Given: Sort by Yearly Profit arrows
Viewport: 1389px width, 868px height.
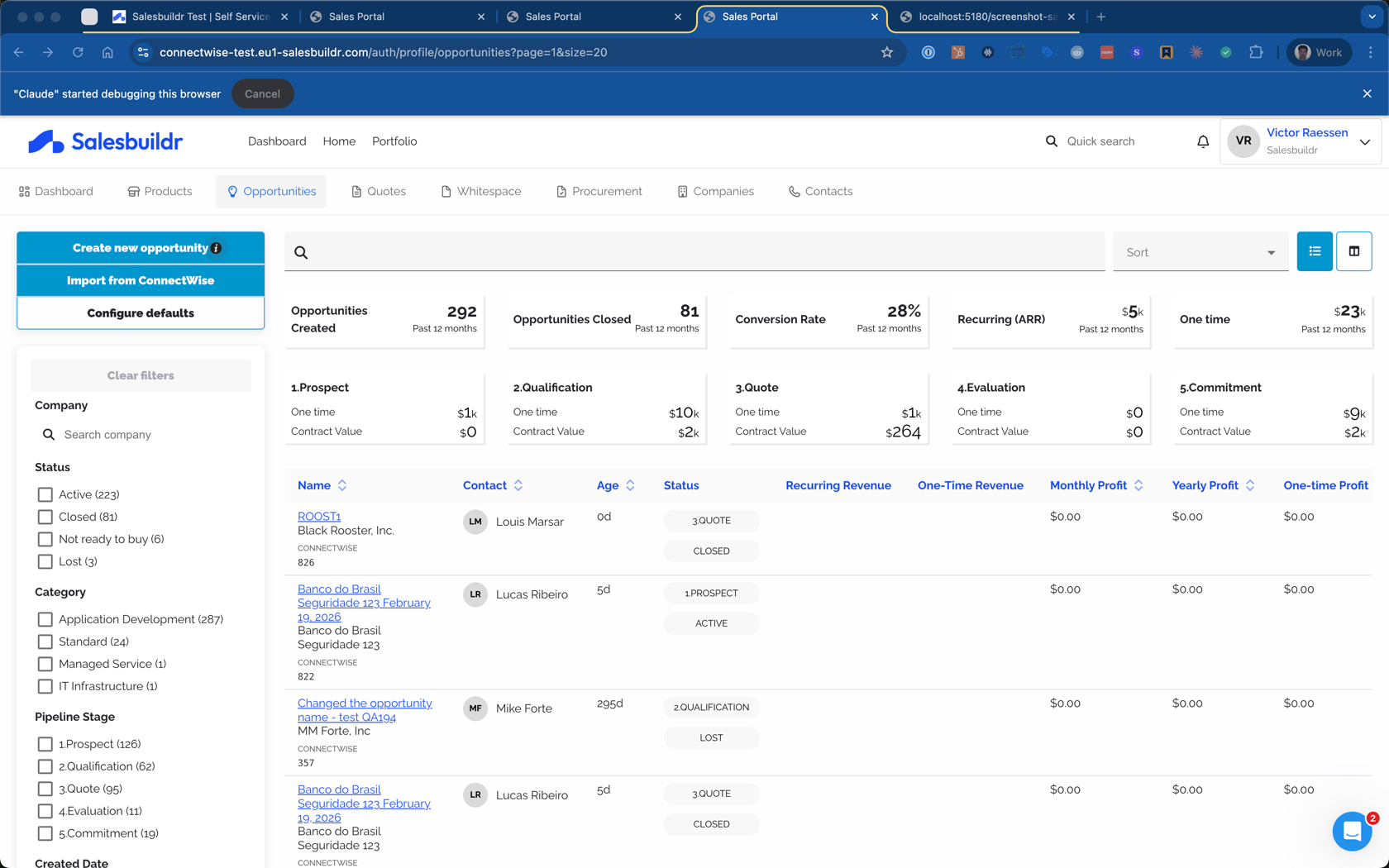Looking at the screenshot, I should point(1250,485).
